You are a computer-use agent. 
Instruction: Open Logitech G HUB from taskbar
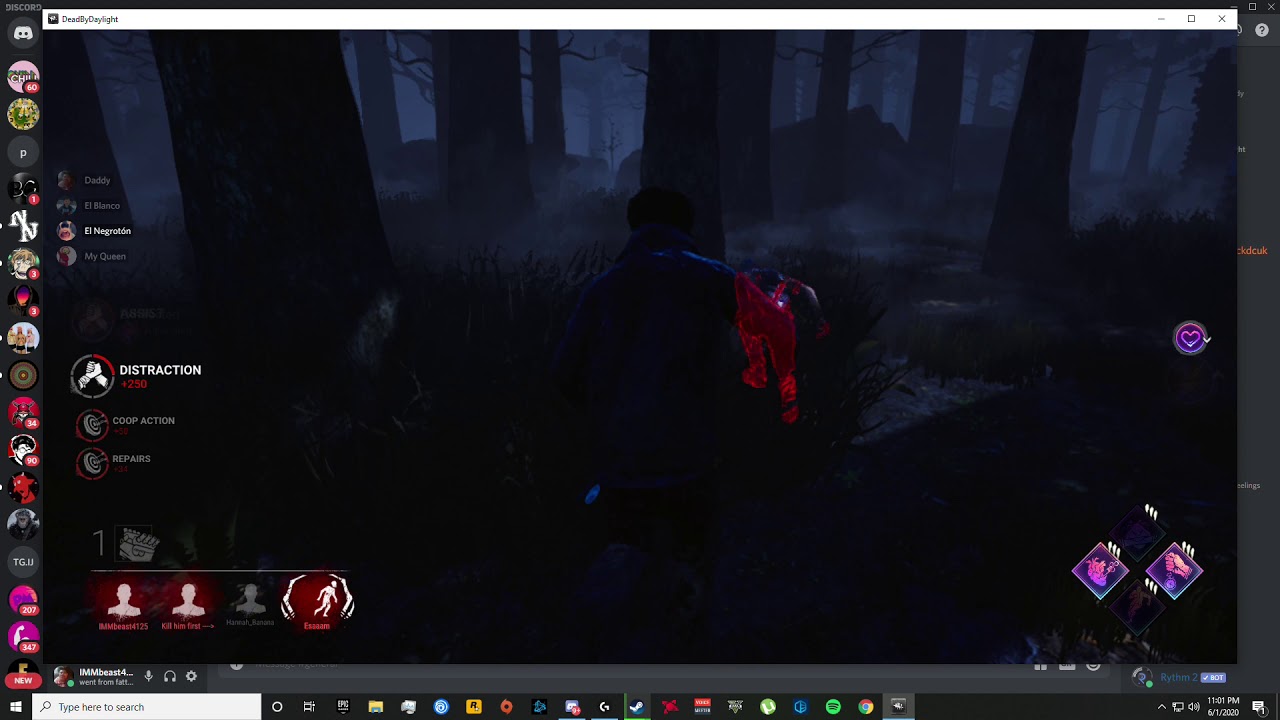(x=604, y=707)
